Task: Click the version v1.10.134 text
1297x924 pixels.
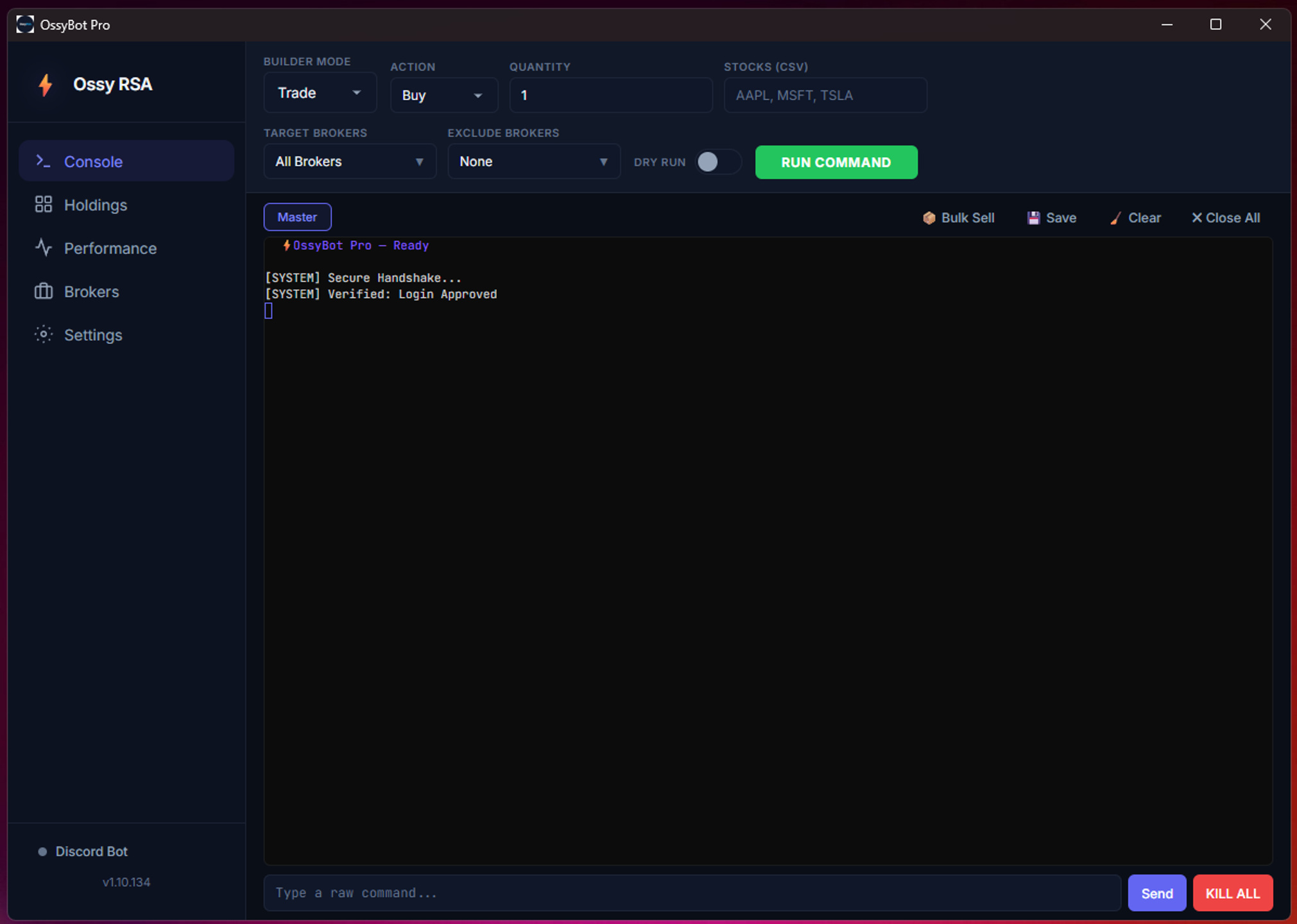Action: tap(126, 882)
